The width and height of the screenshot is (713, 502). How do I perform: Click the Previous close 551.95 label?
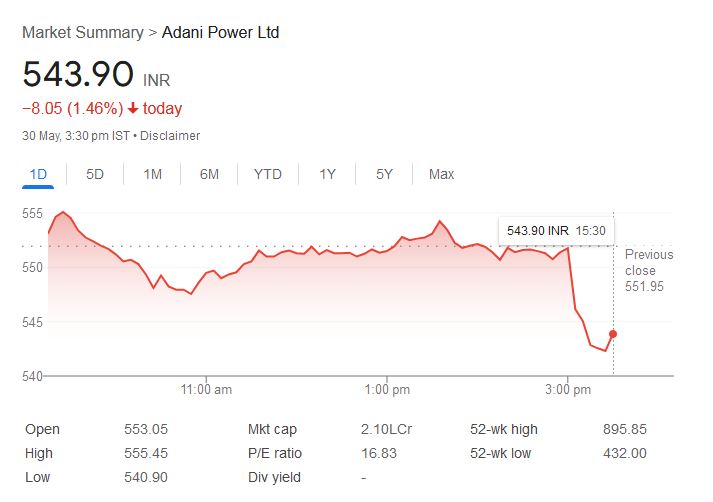pyautogui.click(x=648, y=271)
